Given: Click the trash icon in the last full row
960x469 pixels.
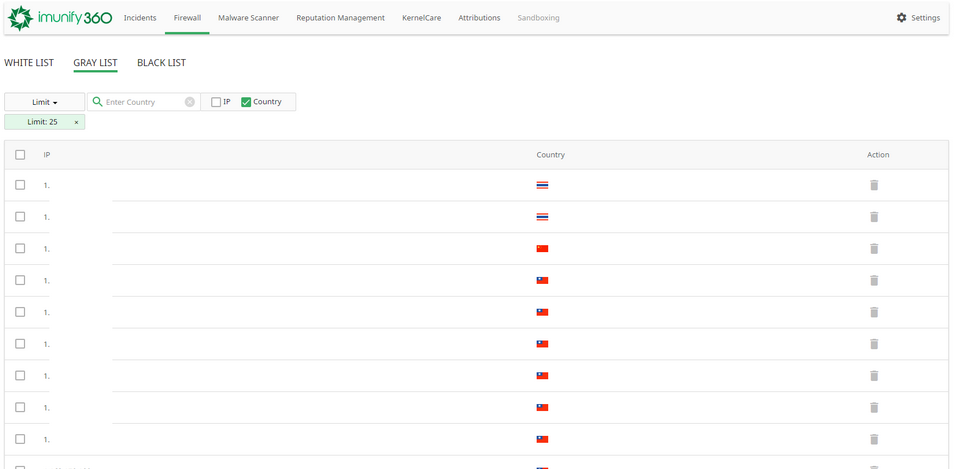Looking at the screenshot, I should click(x=874, y=439).
